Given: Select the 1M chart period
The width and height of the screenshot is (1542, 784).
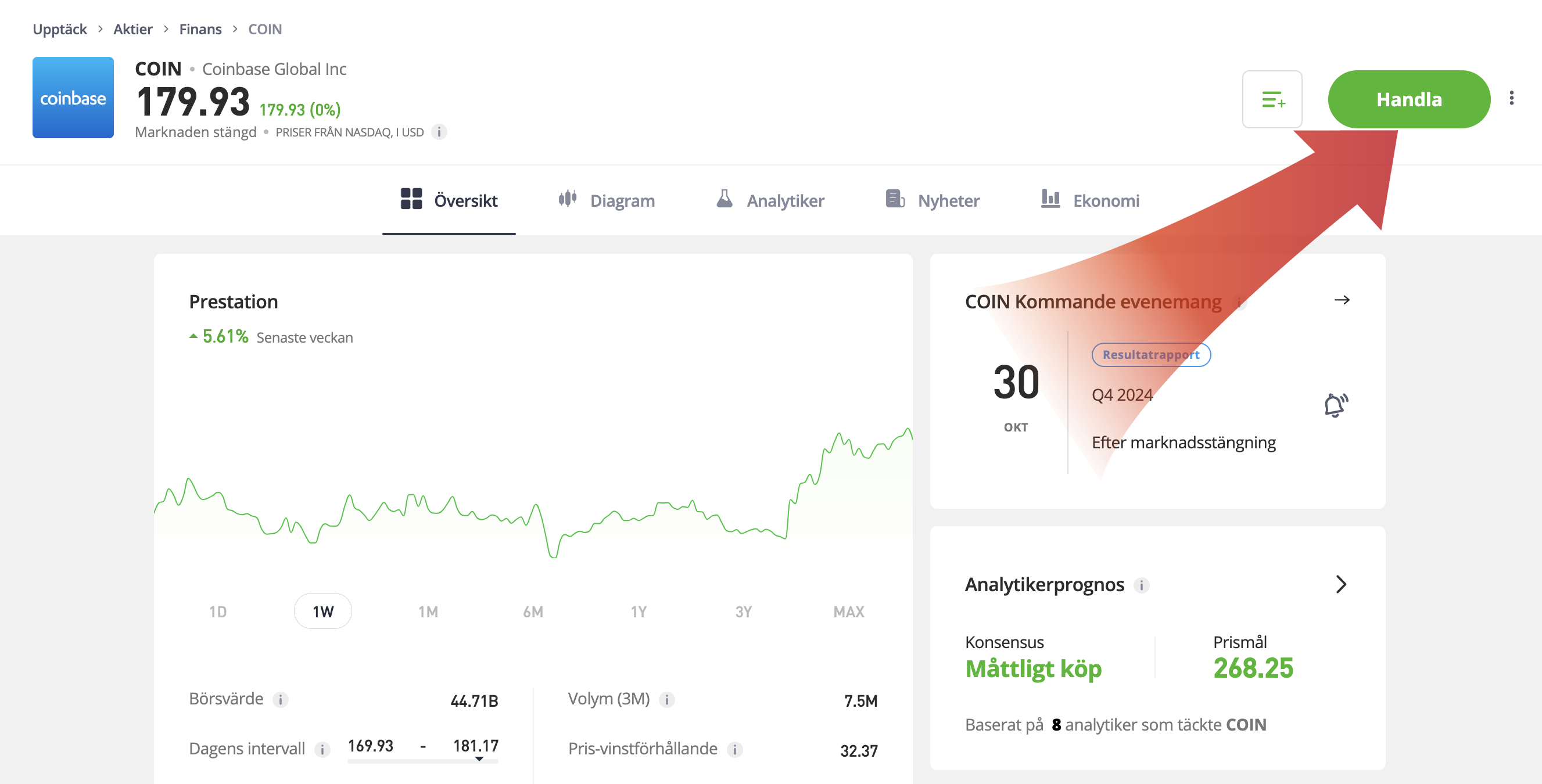Looking at the screenshot, I should coord(428,611).
